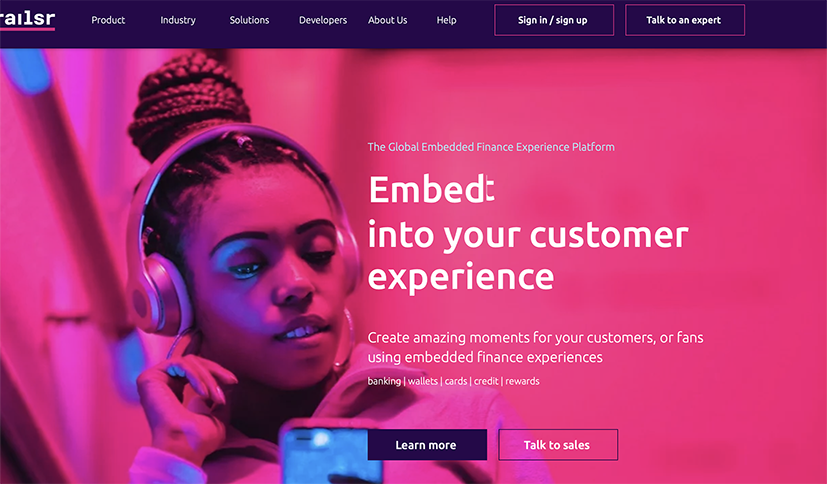Click the Talk to sales button
The height and width of the screenshot is (484, 827).
pos(558,444)
